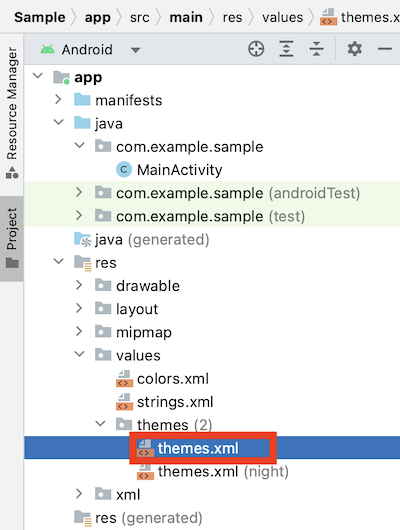Select the MainActivity class icon
Viewport: 400px width, 530px height.
pos(124,170)
